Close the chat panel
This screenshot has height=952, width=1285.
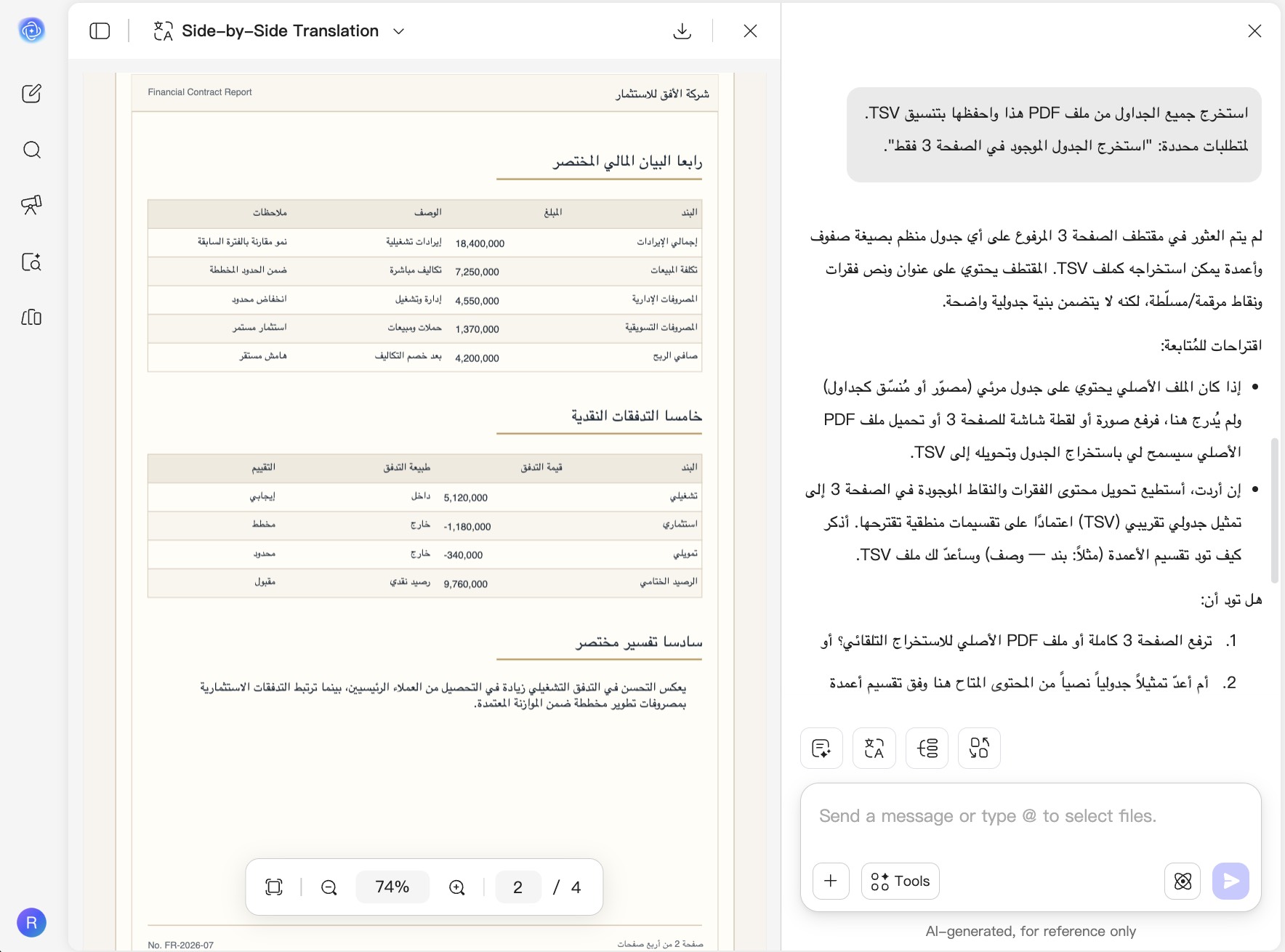pyautogui.click(x=1254, y=31)
